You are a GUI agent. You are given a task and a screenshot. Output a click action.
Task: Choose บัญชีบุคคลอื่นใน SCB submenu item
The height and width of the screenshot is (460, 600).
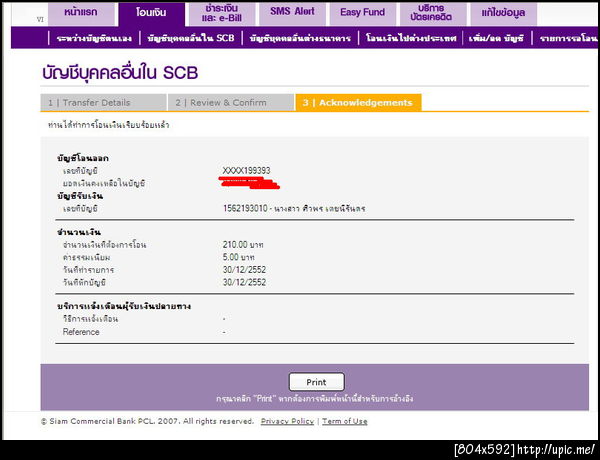tap(191, 38)
